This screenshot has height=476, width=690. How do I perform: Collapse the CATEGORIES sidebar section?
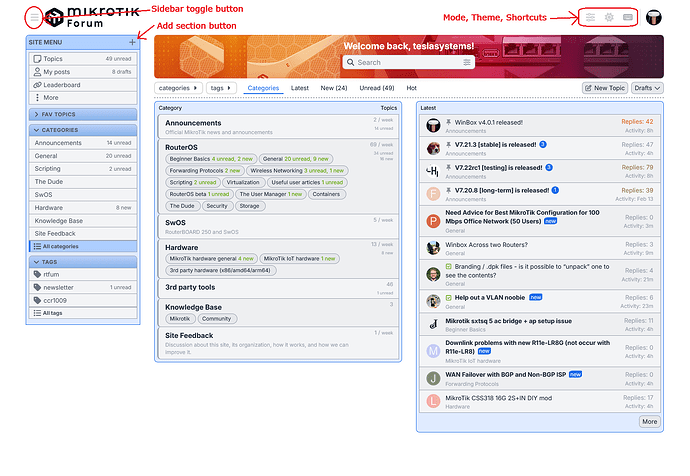83,130
